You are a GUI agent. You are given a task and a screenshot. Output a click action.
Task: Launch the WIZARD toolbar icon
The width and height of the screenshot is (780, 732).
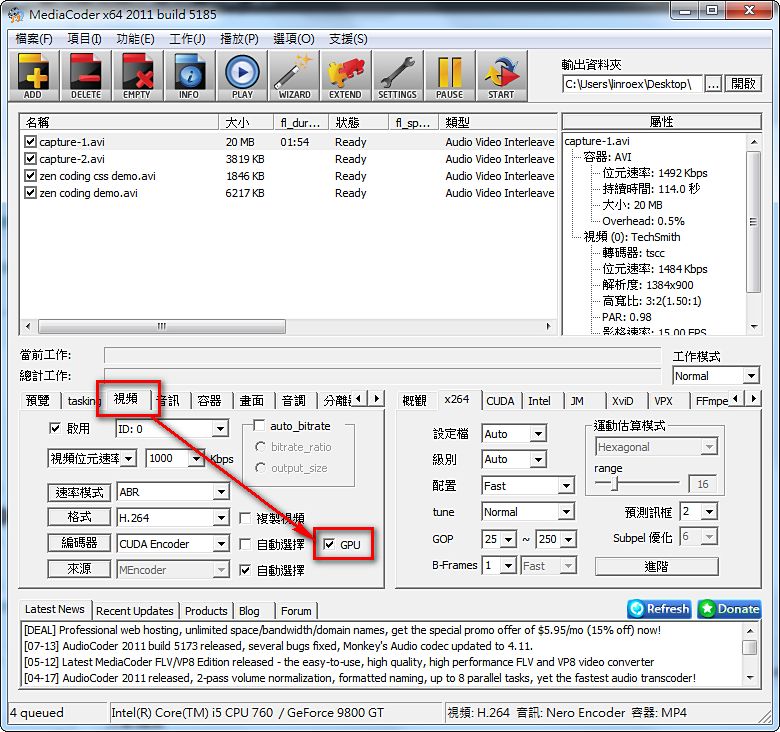(x=294, y=76)
